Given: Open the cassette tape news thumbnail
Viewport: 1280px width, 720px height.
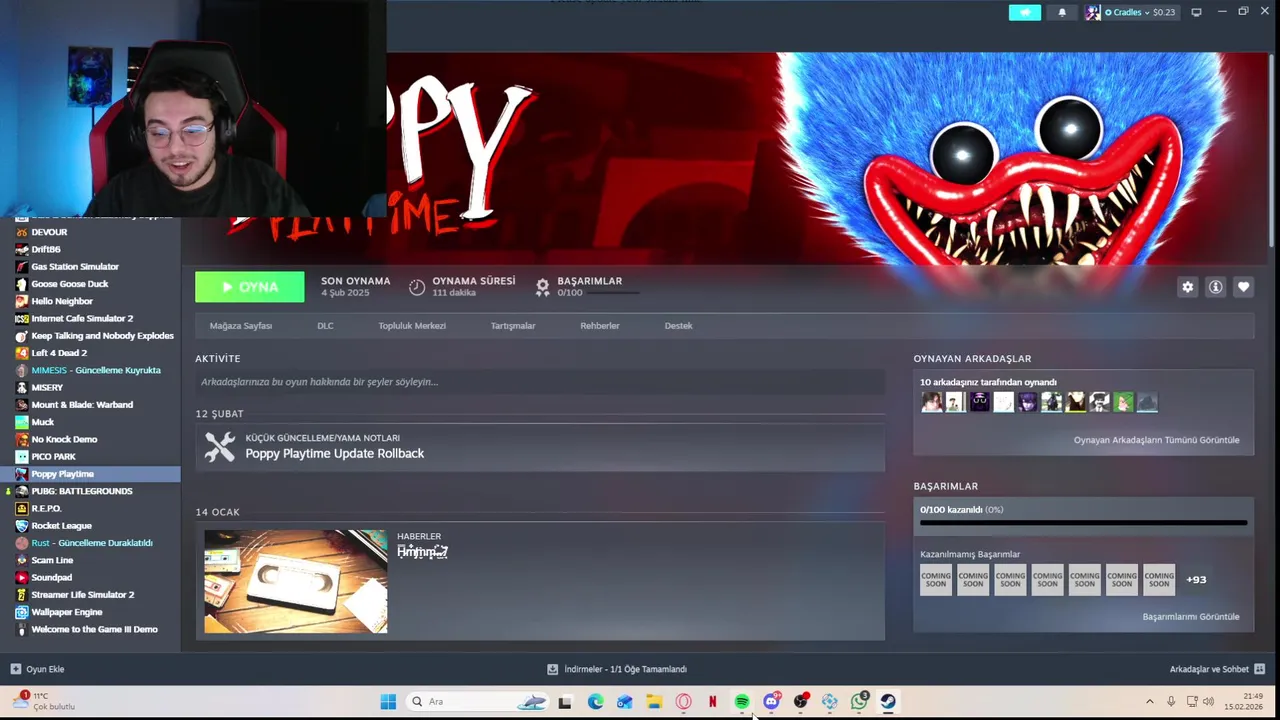Looking at the screenshot, I should [x=296, y=581].
